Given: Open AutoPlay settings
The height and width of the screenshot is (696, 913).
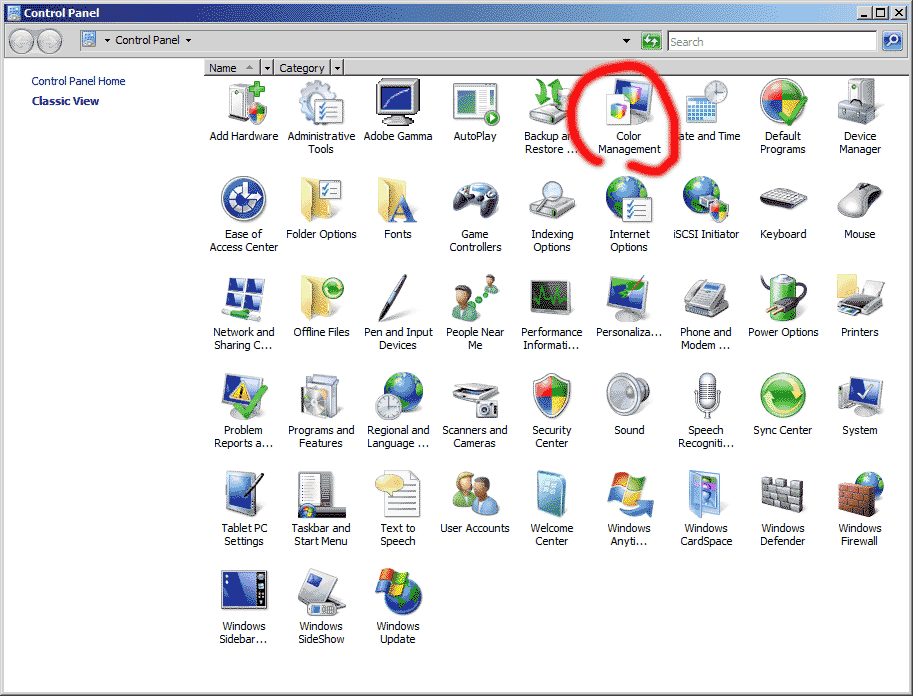Looking at the screenshot, I should pos(475,111).
